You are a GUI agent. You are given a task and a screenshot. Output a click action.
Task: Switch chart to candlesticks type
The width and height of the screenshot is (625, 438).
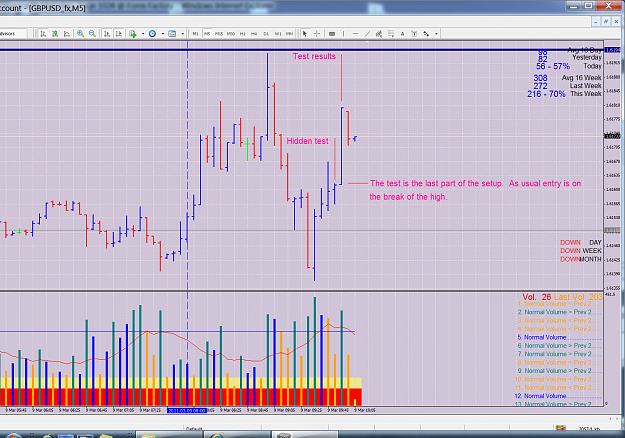tap(55, 34)
